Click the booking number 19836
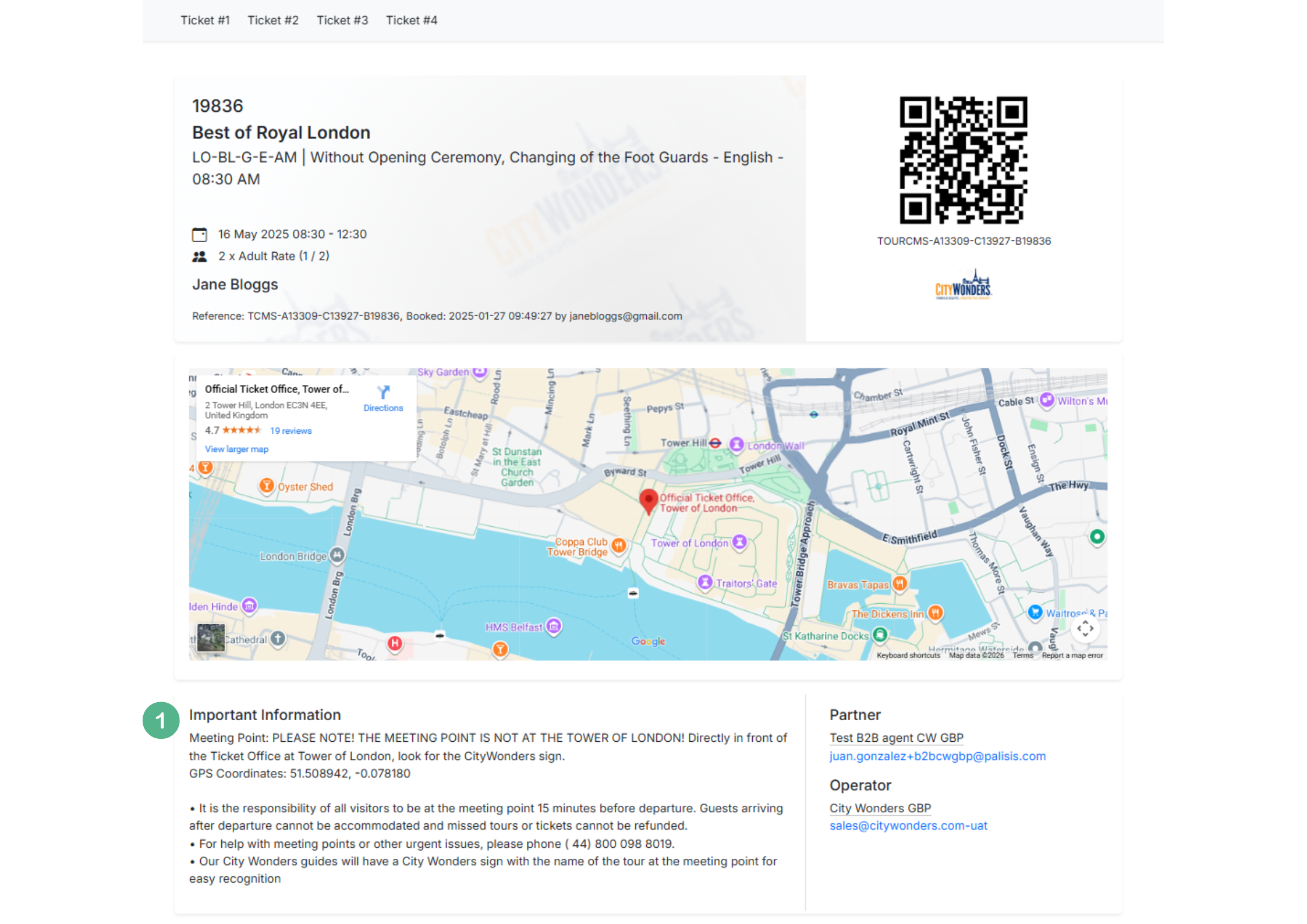Image resolution: width=1307 pixels, height=924 pixels. pyautogui.click(x=218, y=106)
